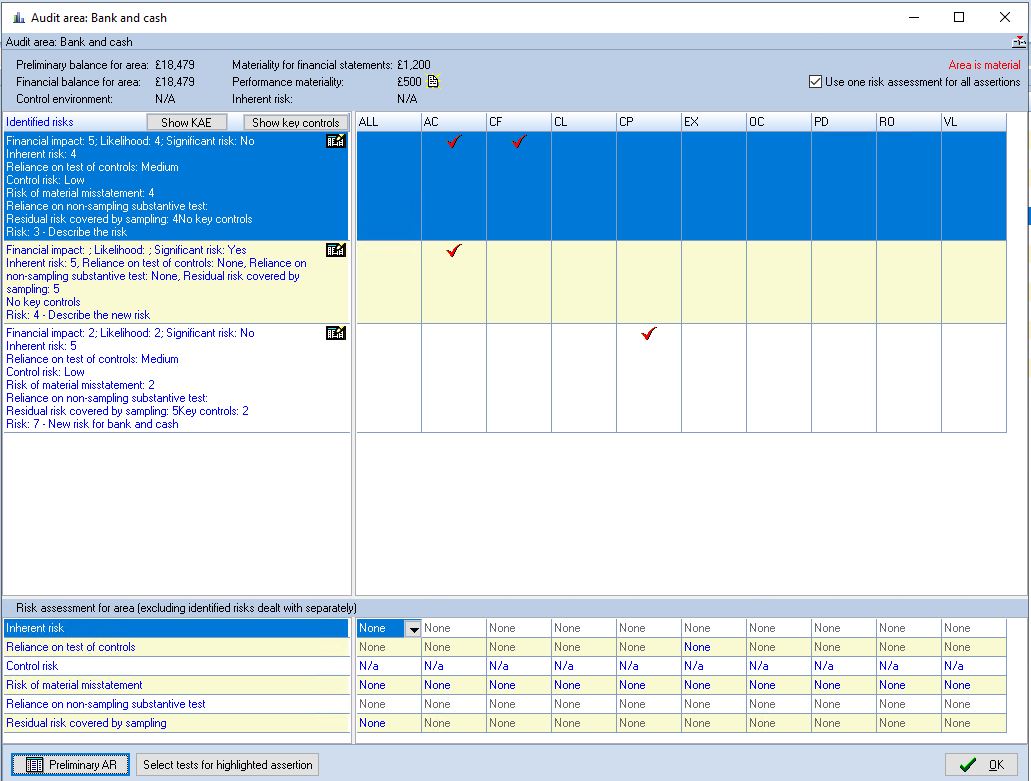The width and height of the screenshot is (1031, 781).
Task: Click the audit area window title icon
Action: click(19, 18)
